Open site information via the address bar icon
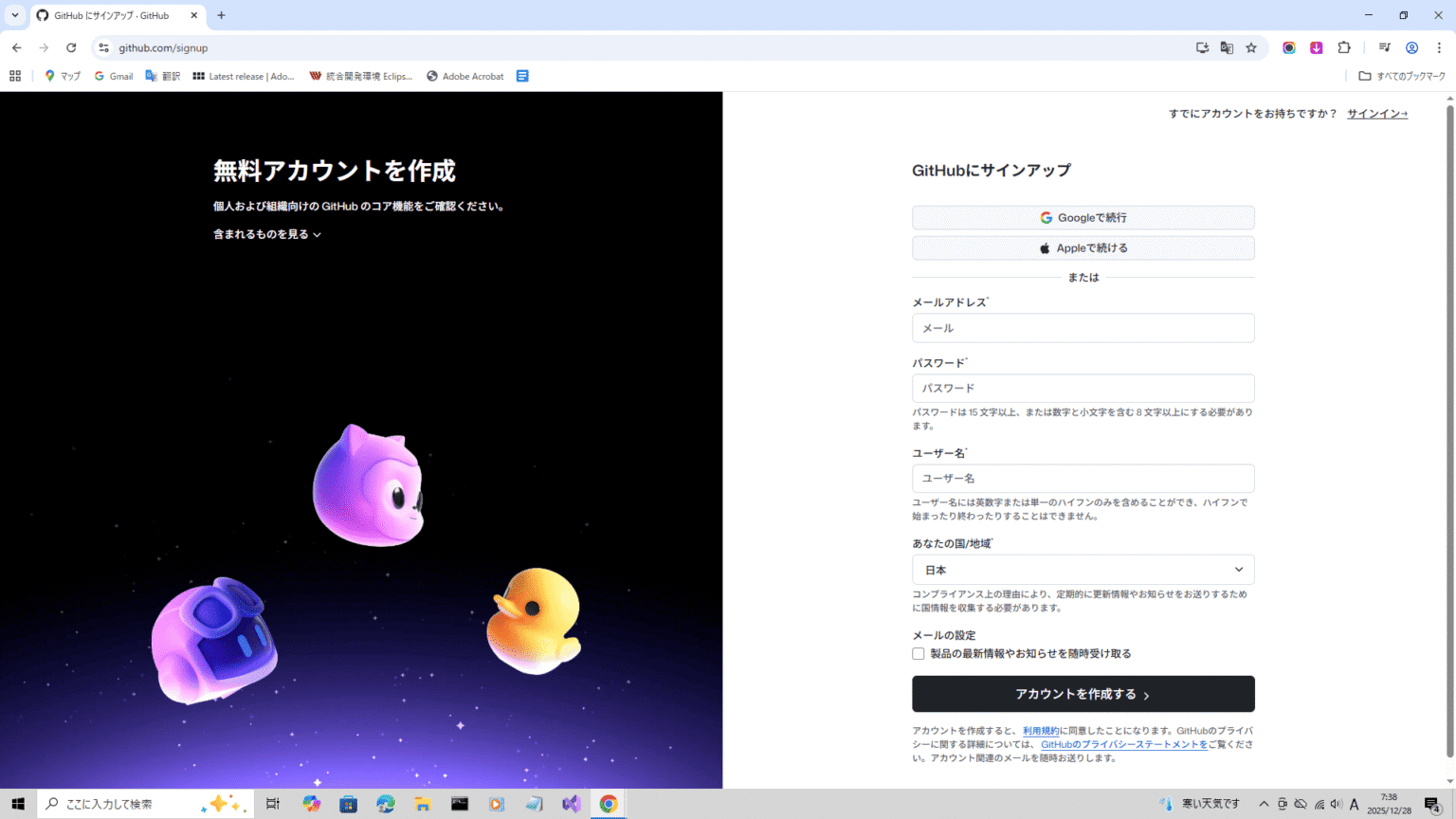This screenshot has height=819, width=1456. [x=102, y=47]
